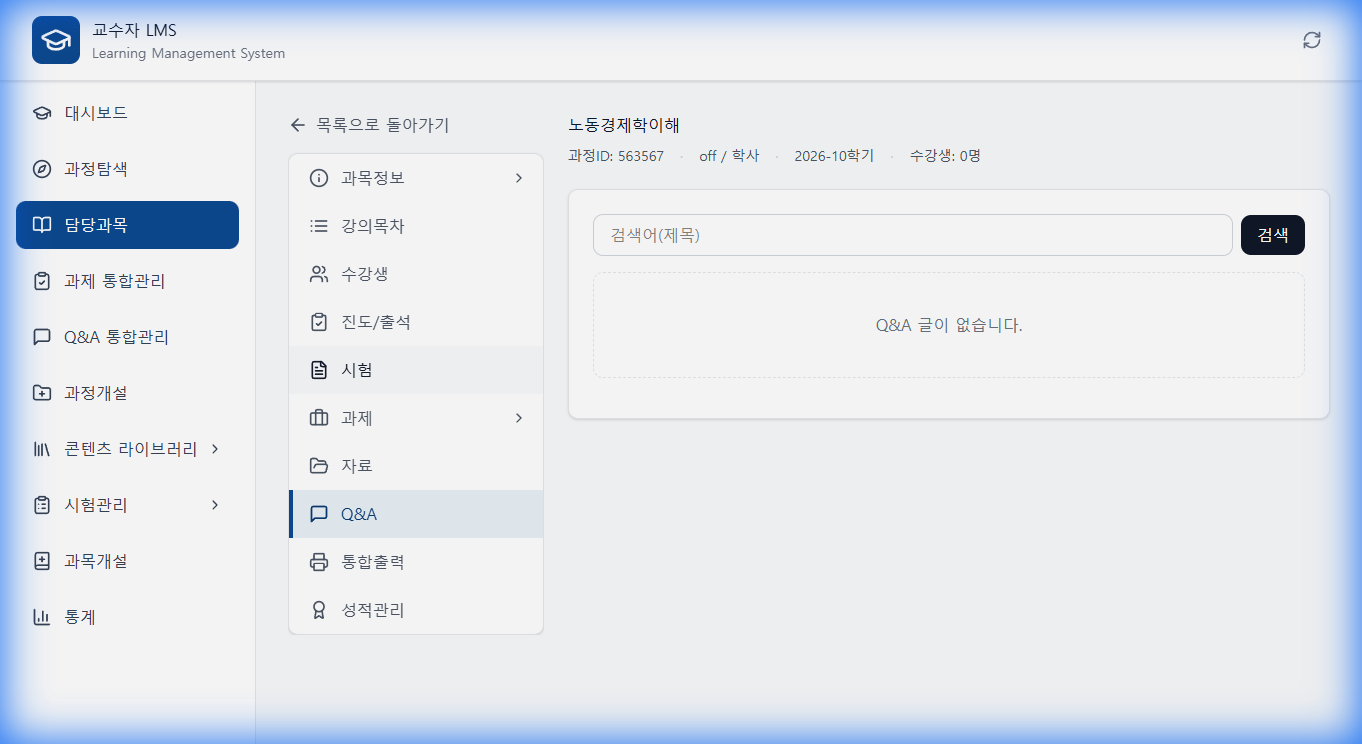Click the Q&A 통합관리 chat icon

click(41, 337)
